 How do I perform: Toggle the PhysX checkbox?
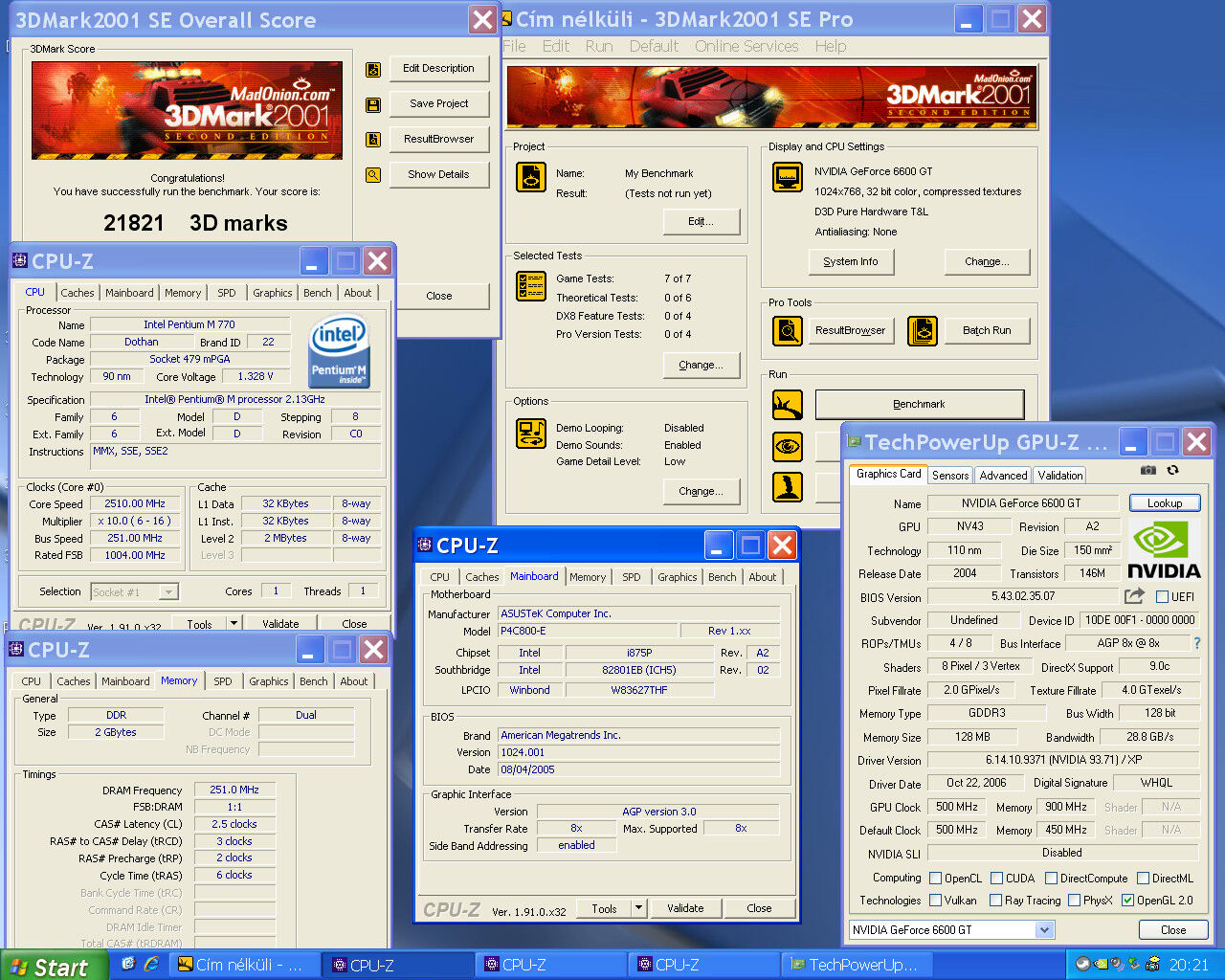coord(1075,901)
